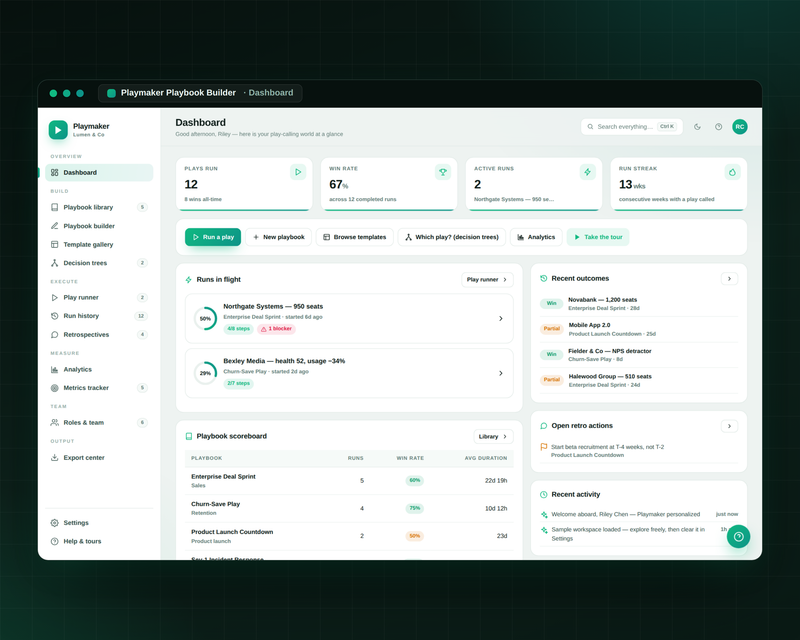Open the Template gallery
This screenshot has width=800, height=640.
(99, 244)
